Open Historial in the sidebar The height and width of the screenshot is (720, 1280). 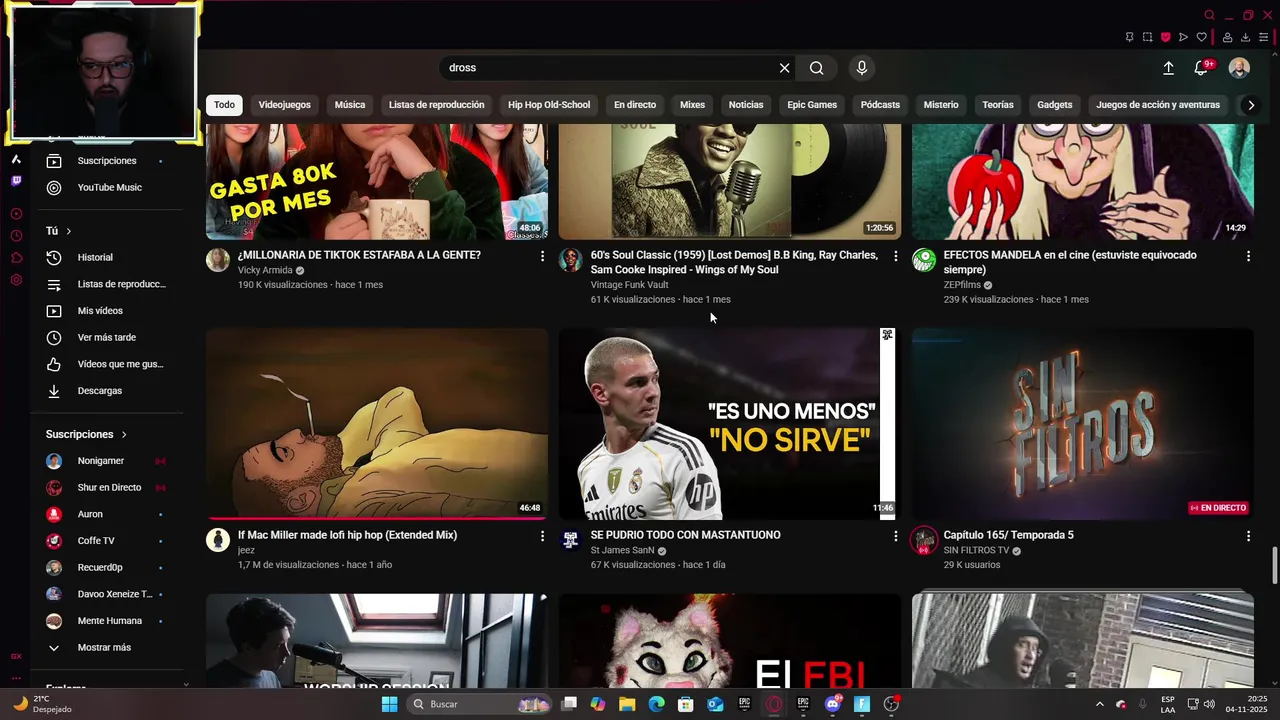(x=95, y=258)
